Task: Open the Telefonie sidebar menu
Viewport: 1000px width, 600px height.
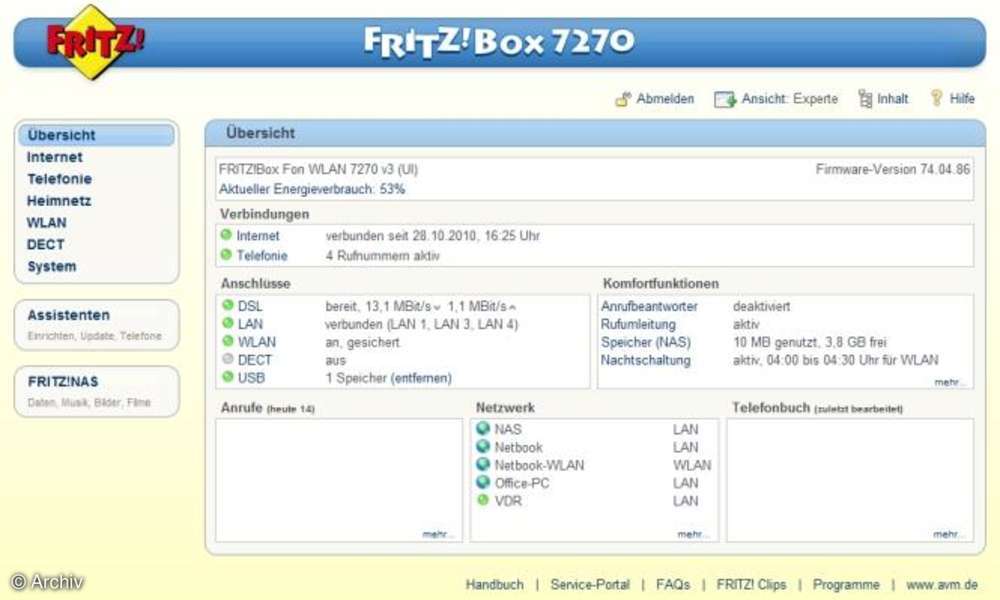Action: (x=59, y=179)
